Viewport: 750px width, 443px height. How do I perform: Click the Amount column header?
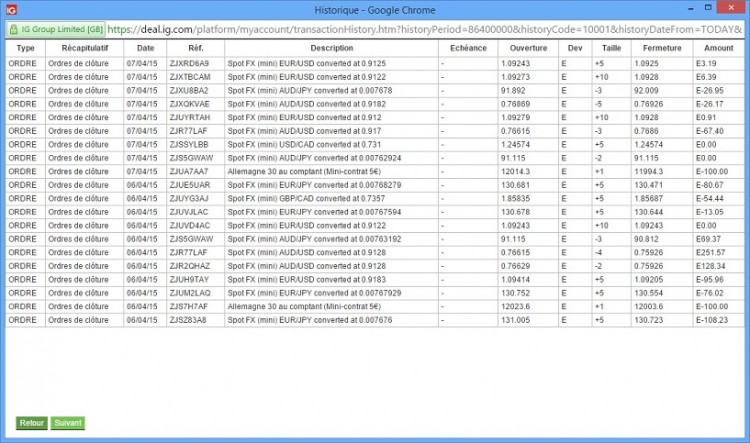pos(718,48)
